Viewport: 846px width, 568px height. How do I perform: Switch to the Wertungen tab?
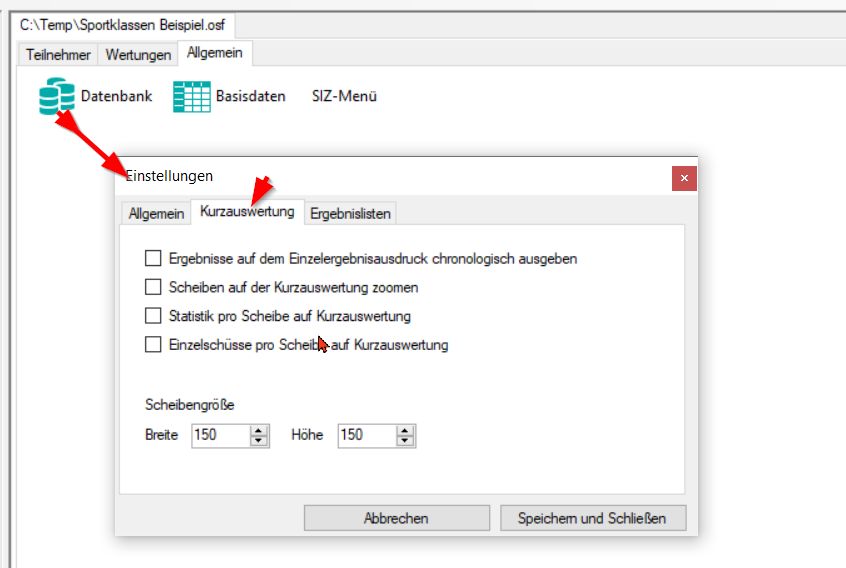coord(138,55)
